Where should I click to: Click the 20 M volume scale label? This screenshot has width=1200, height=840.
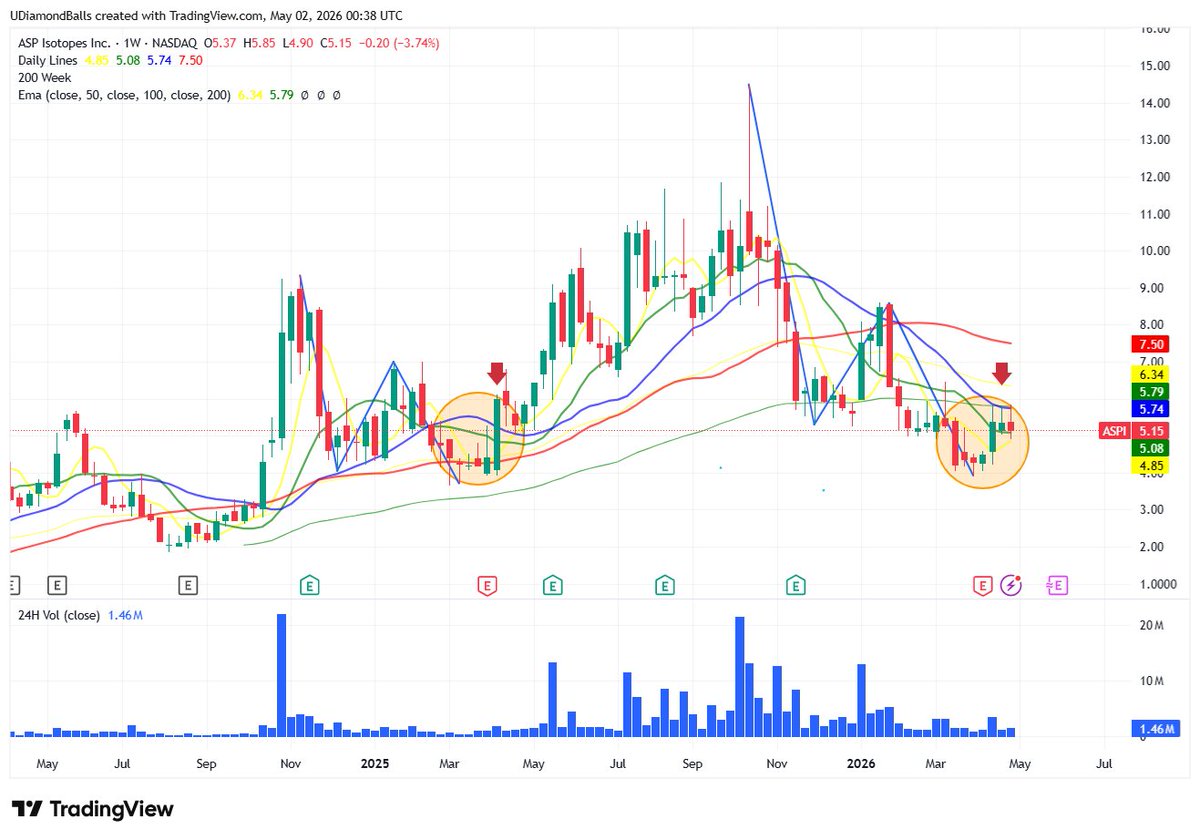click(1151, 626)
